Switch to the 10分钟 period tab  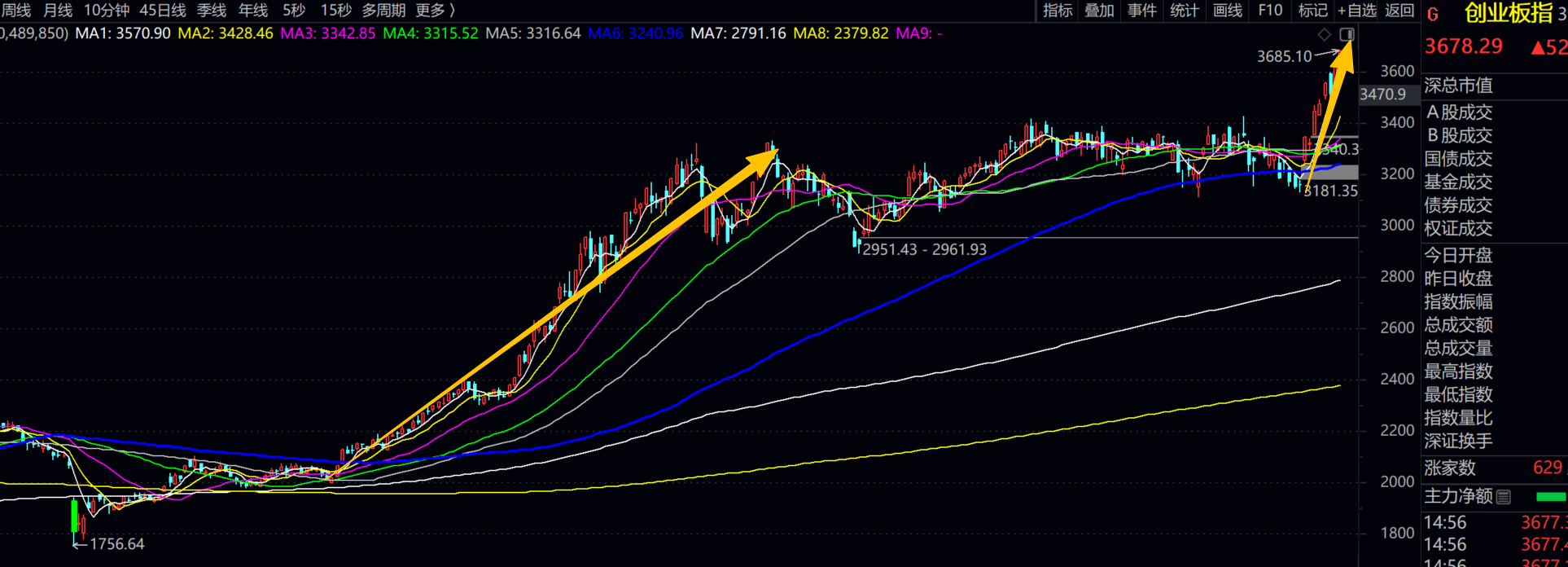click(107, 11)
